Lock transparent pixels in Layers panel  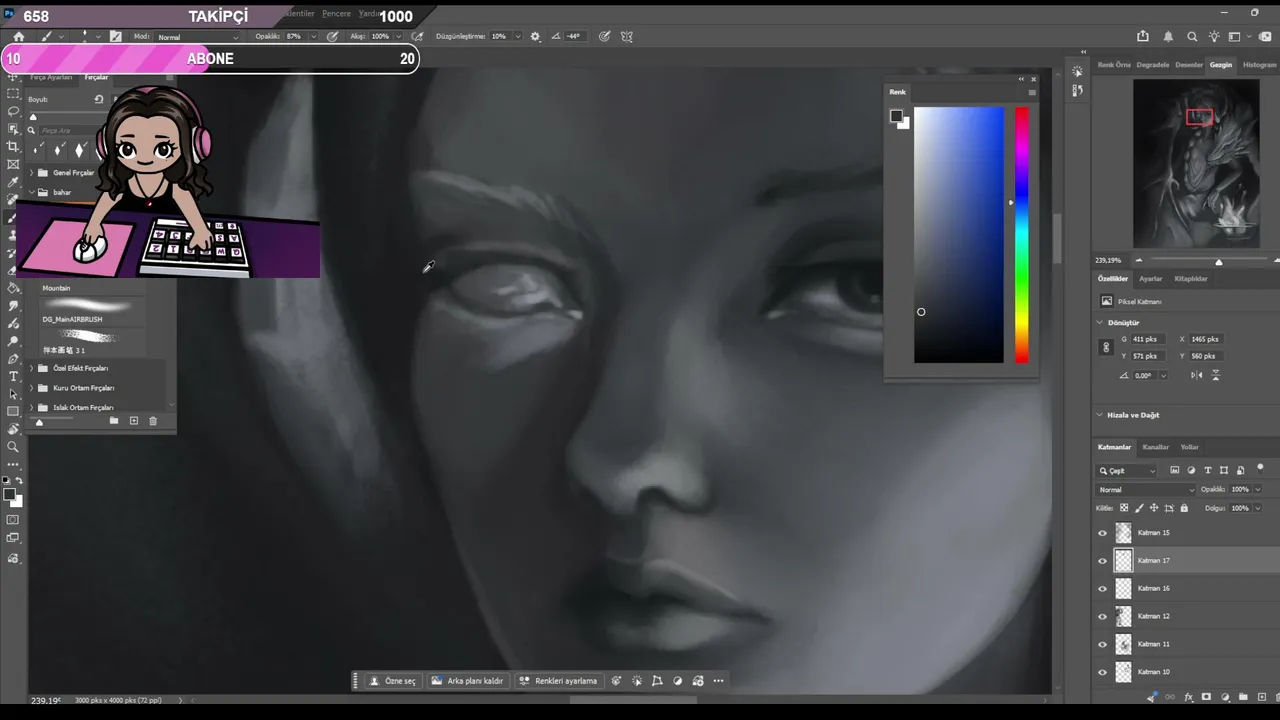1124,508
